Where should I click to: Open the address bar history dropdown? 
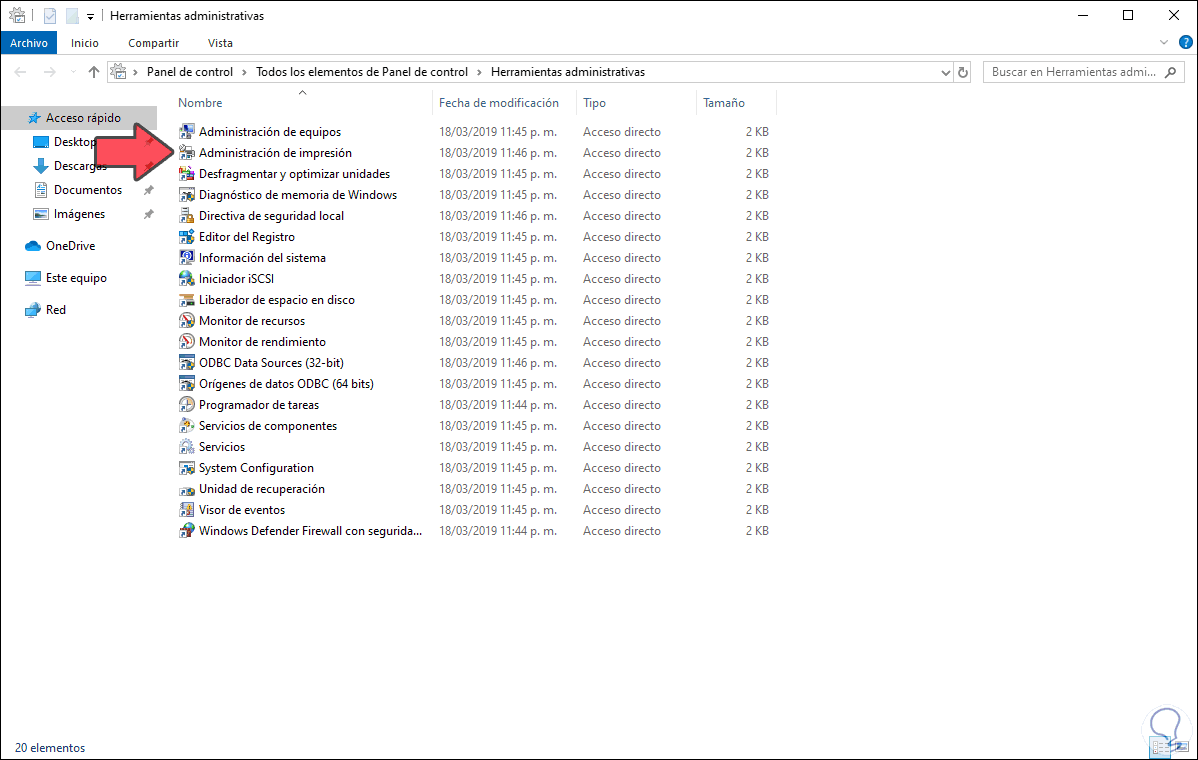coord(945,73)
